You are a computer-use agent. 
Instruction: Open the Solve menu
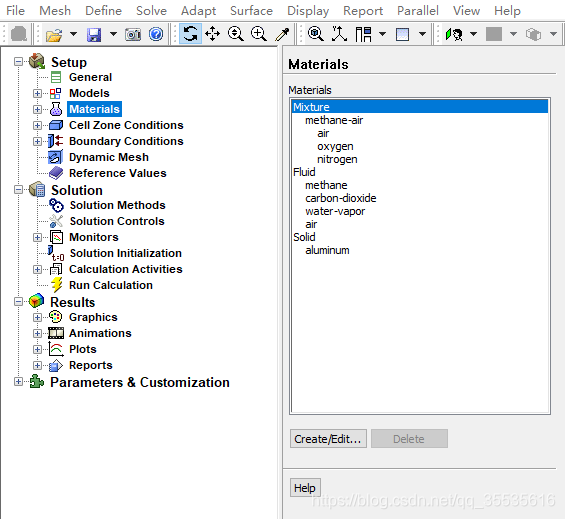151,11
